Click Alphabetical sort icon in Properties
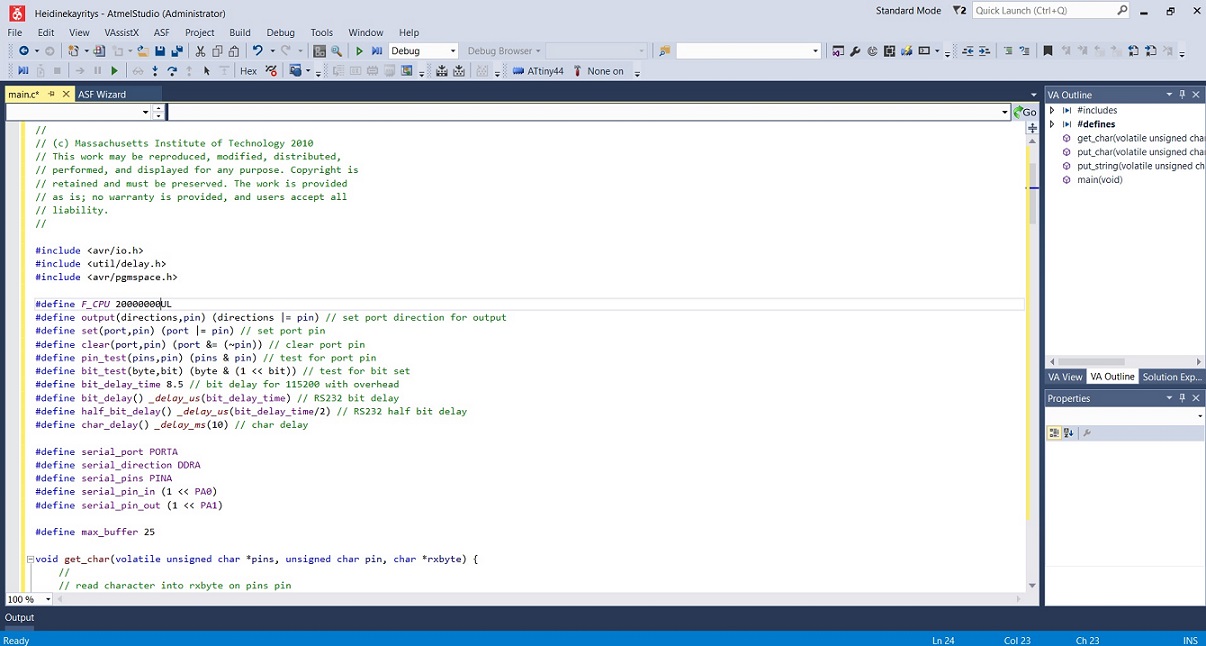Image resolution: width=1206 pixels, height=646 pixels. [x=1068, y=433]
